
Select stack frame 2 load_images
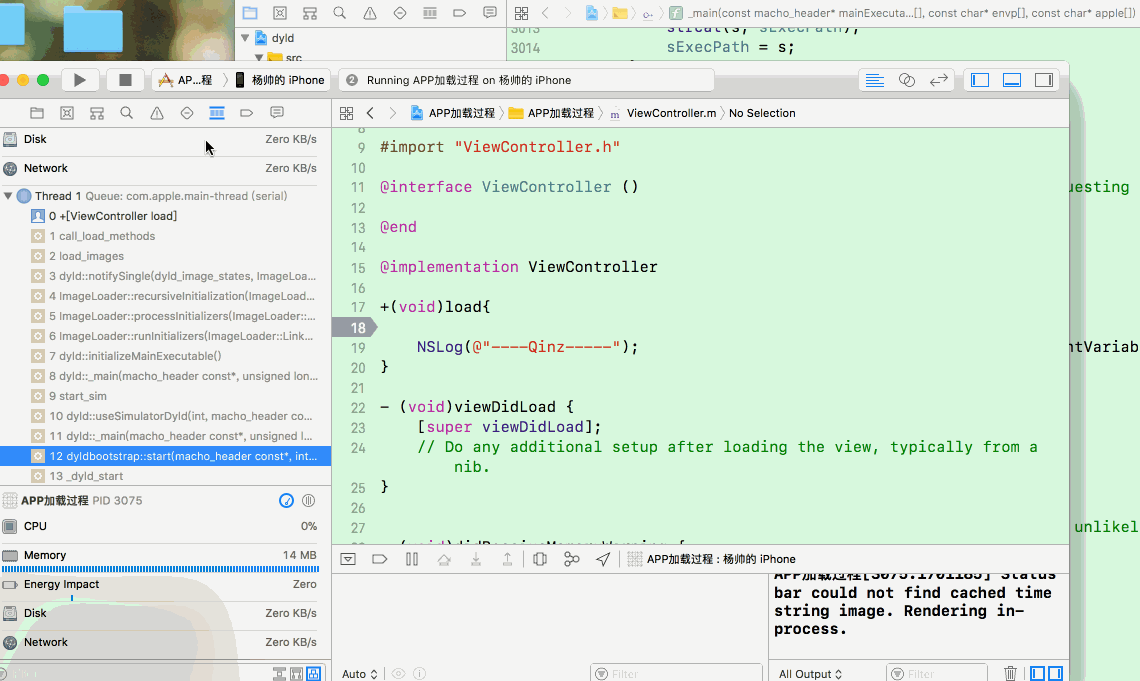coord(166,256)
